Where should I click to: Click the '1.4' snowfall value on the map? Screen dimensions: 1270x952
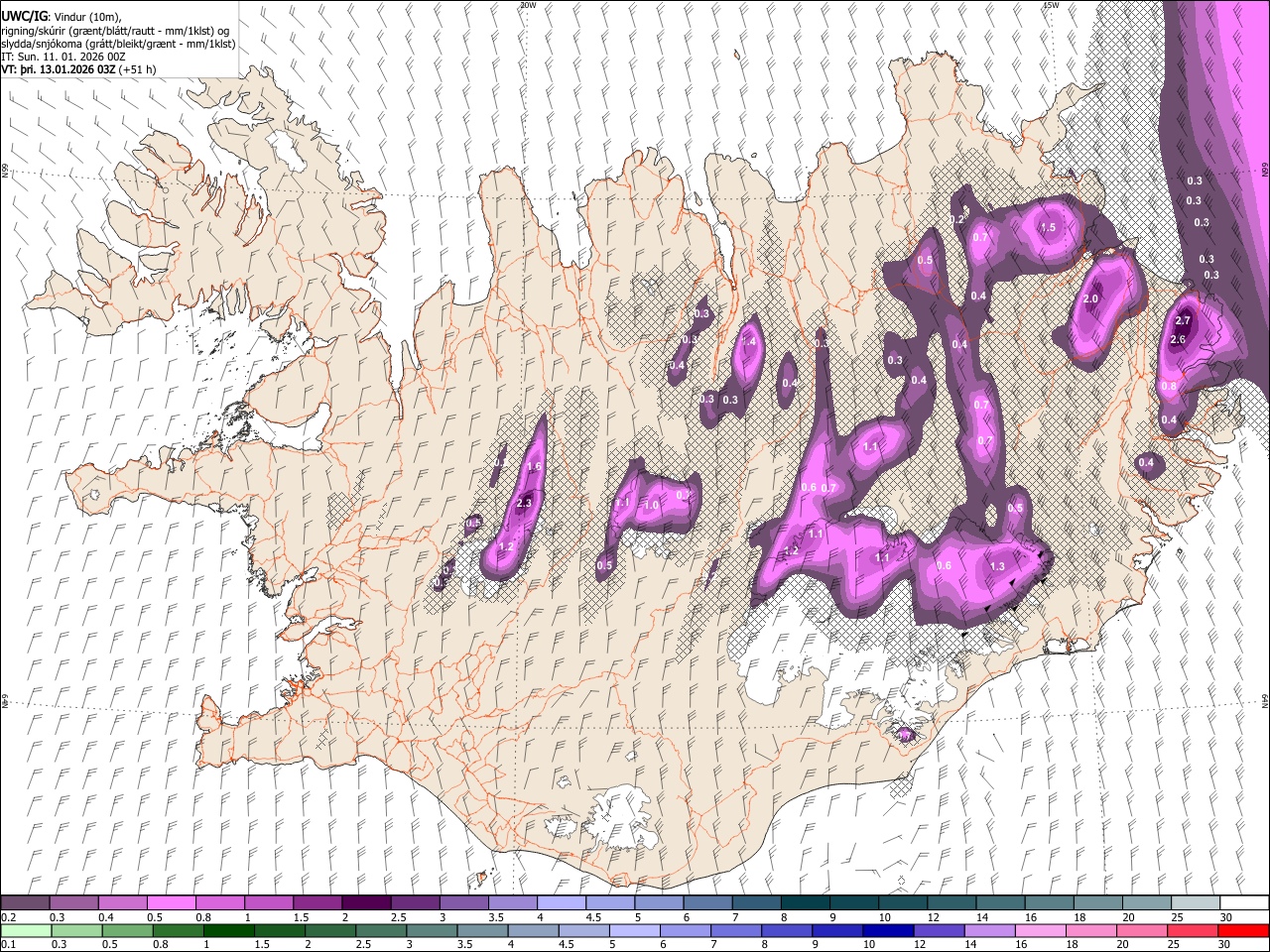click(x=749, y=342)
